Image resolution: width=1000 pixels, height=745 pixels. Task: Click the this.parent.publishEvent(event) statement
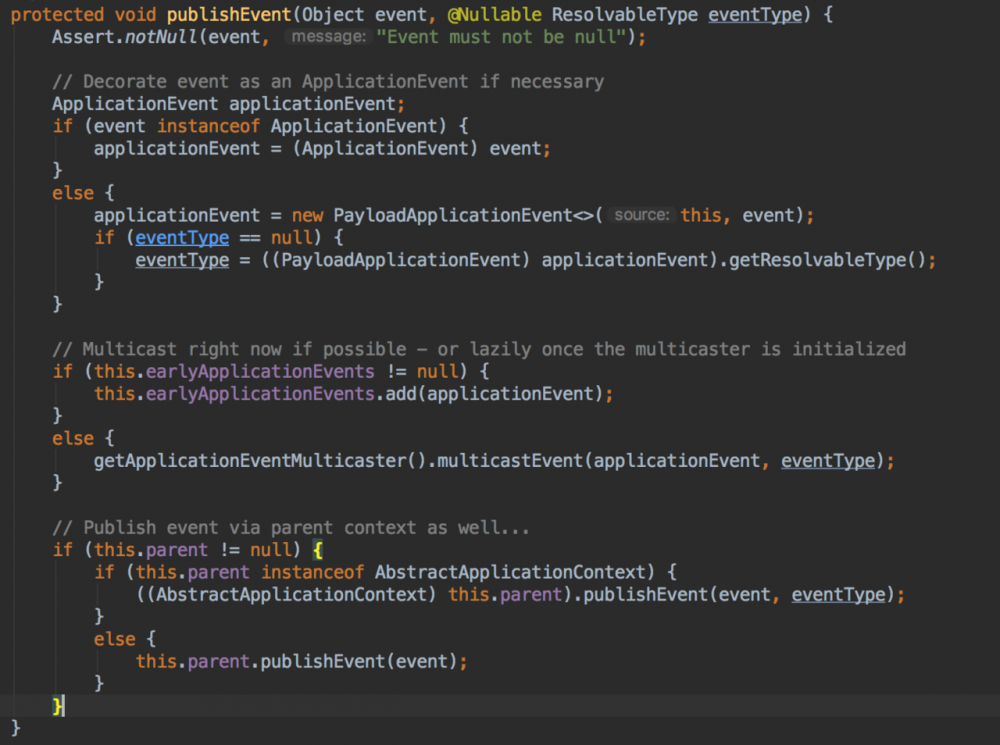(301, 661)
